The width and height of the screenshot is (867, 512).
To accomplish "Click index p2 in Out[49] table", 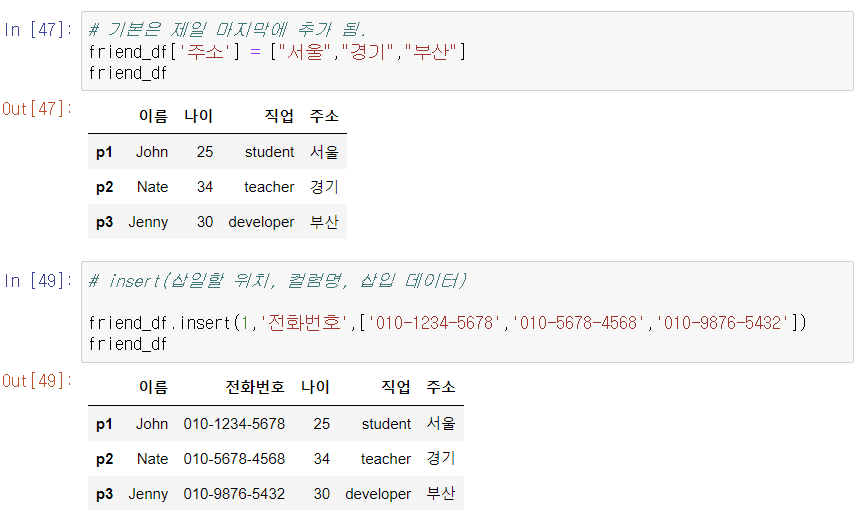I will [104, 459].
